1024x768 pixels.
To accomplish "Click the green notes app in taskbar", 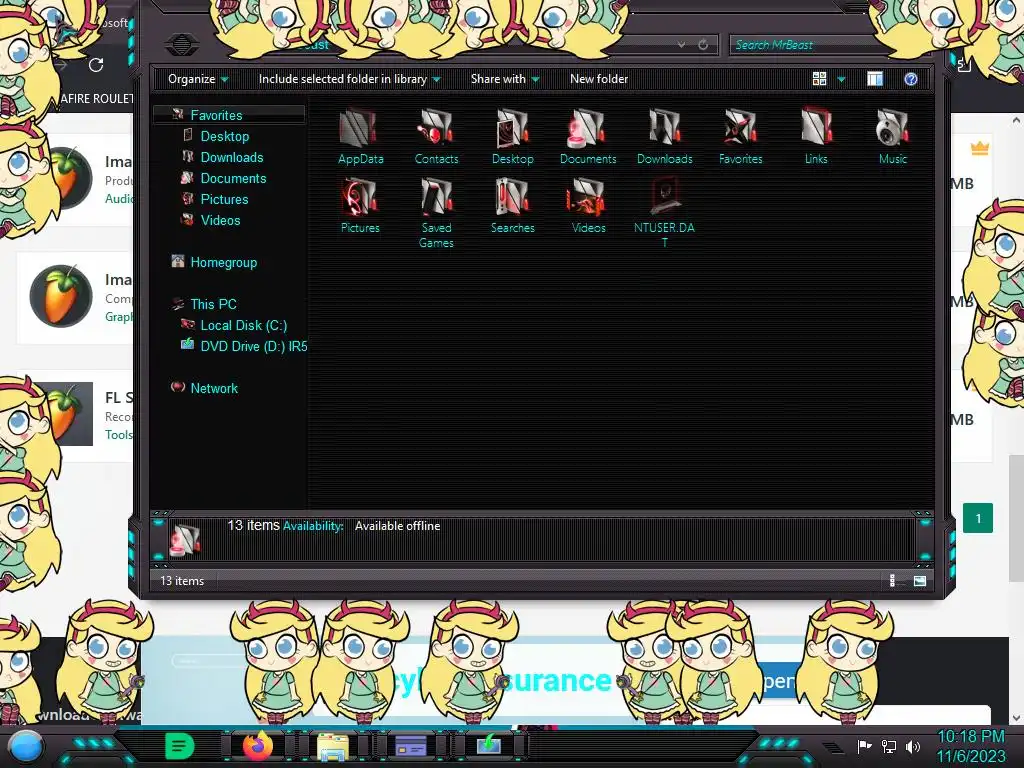I will click(x=180, y=746).
